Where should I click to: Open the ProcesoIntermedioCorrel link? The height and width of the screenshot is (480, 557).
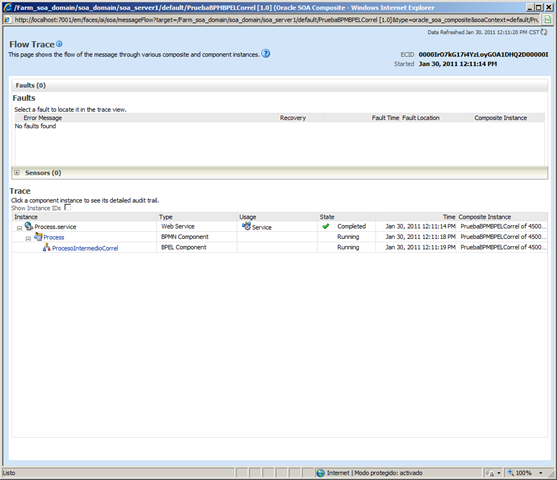(x=85, y=248)
